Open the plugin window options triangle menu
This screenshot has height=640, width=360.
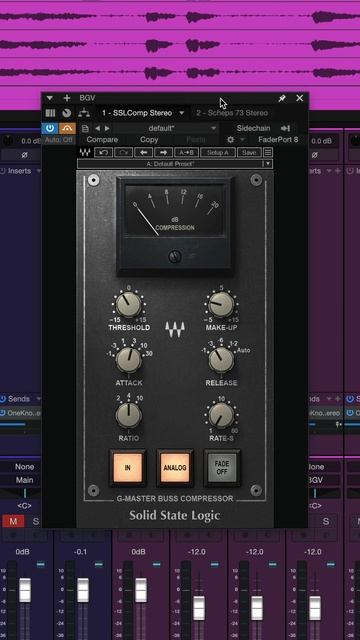[x=49, y=98]
